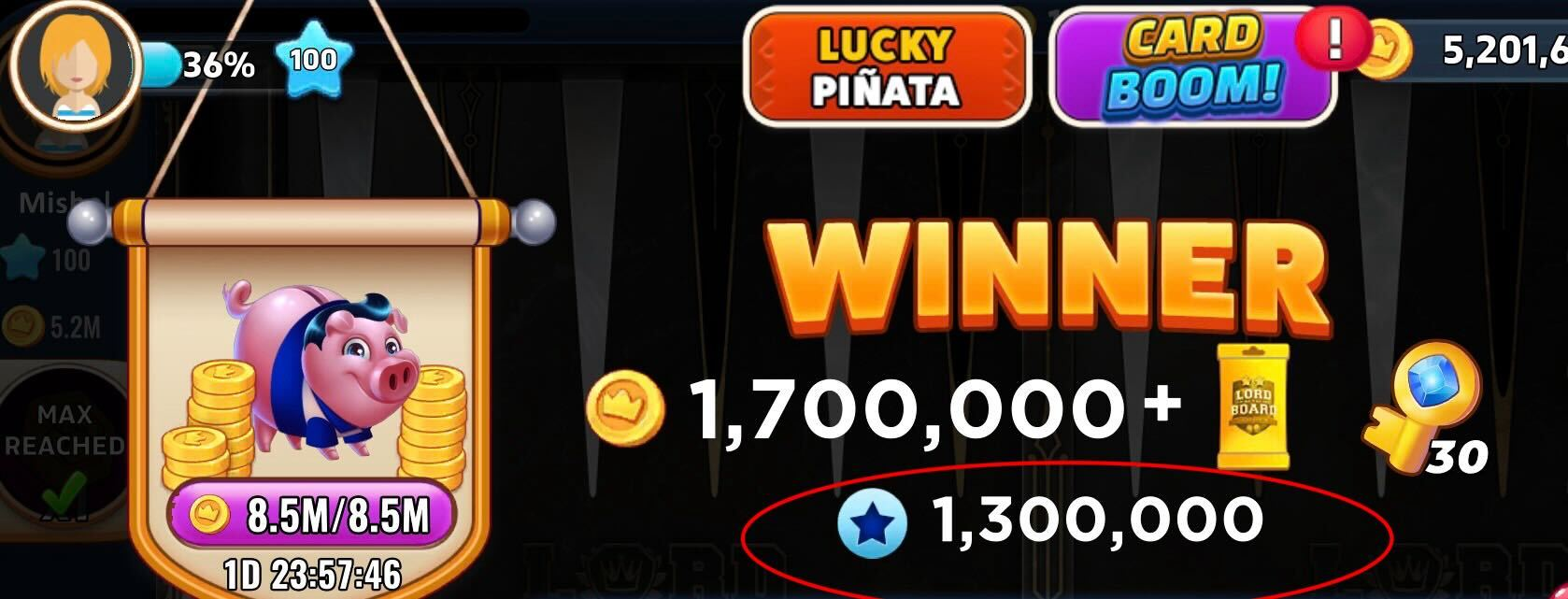Tap the red exclamation alert badge

1334,39
